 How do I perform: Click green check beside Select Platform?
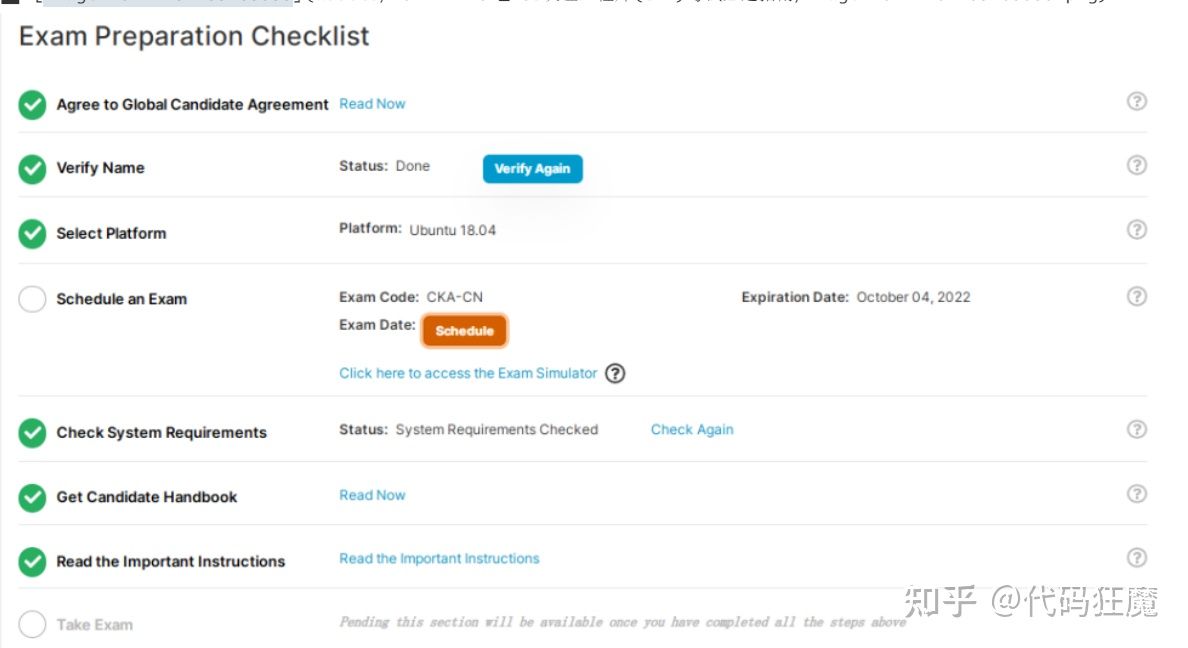pyautogui.click(x=33, y=234)
